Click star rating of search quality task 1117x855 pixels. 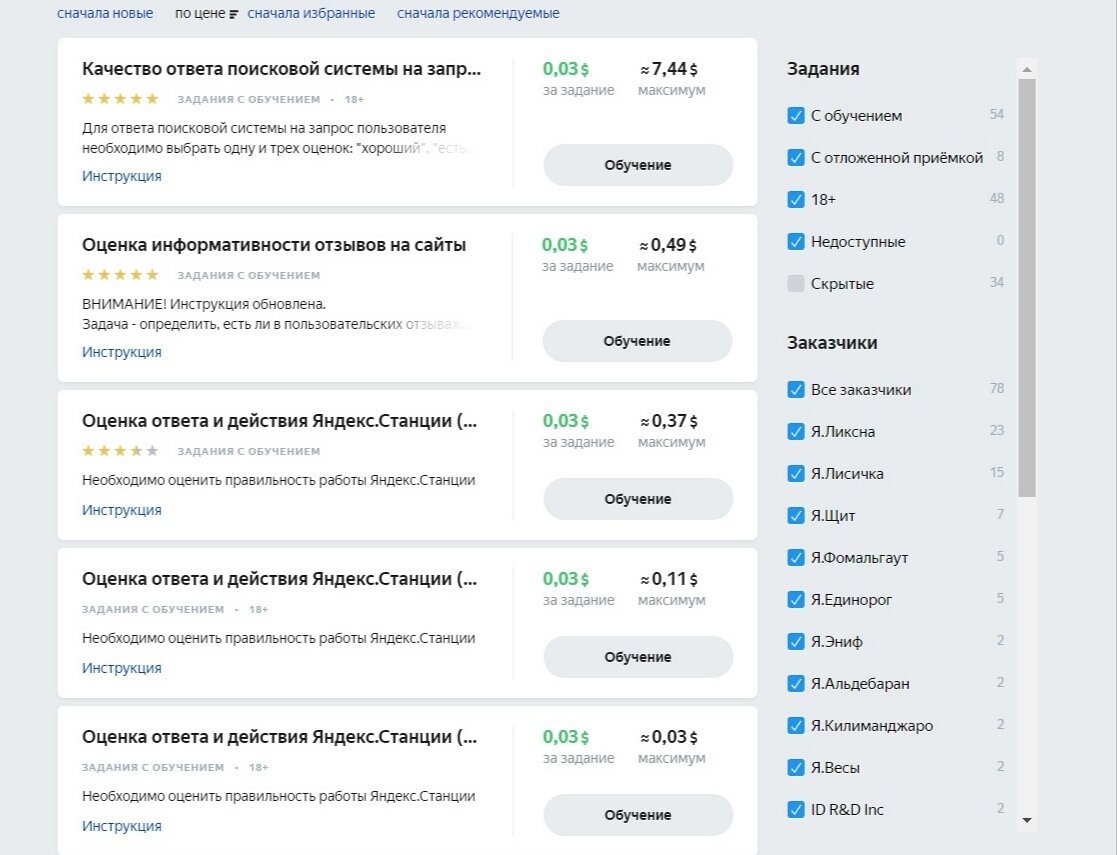120,99
